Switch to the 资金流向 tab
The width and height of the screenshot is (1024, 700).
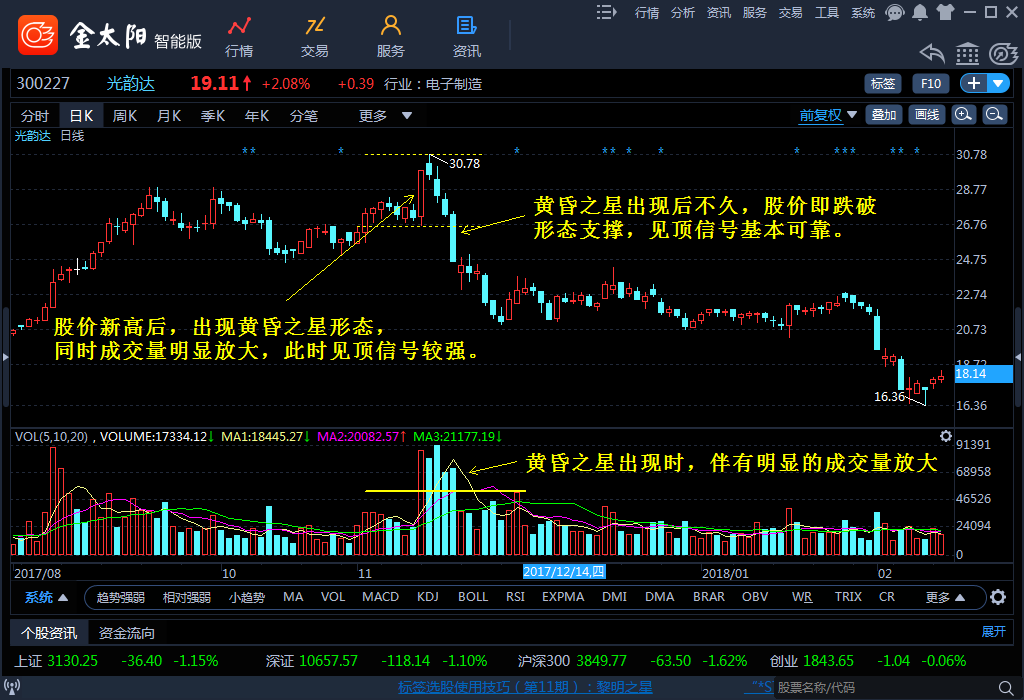point(127,633)
